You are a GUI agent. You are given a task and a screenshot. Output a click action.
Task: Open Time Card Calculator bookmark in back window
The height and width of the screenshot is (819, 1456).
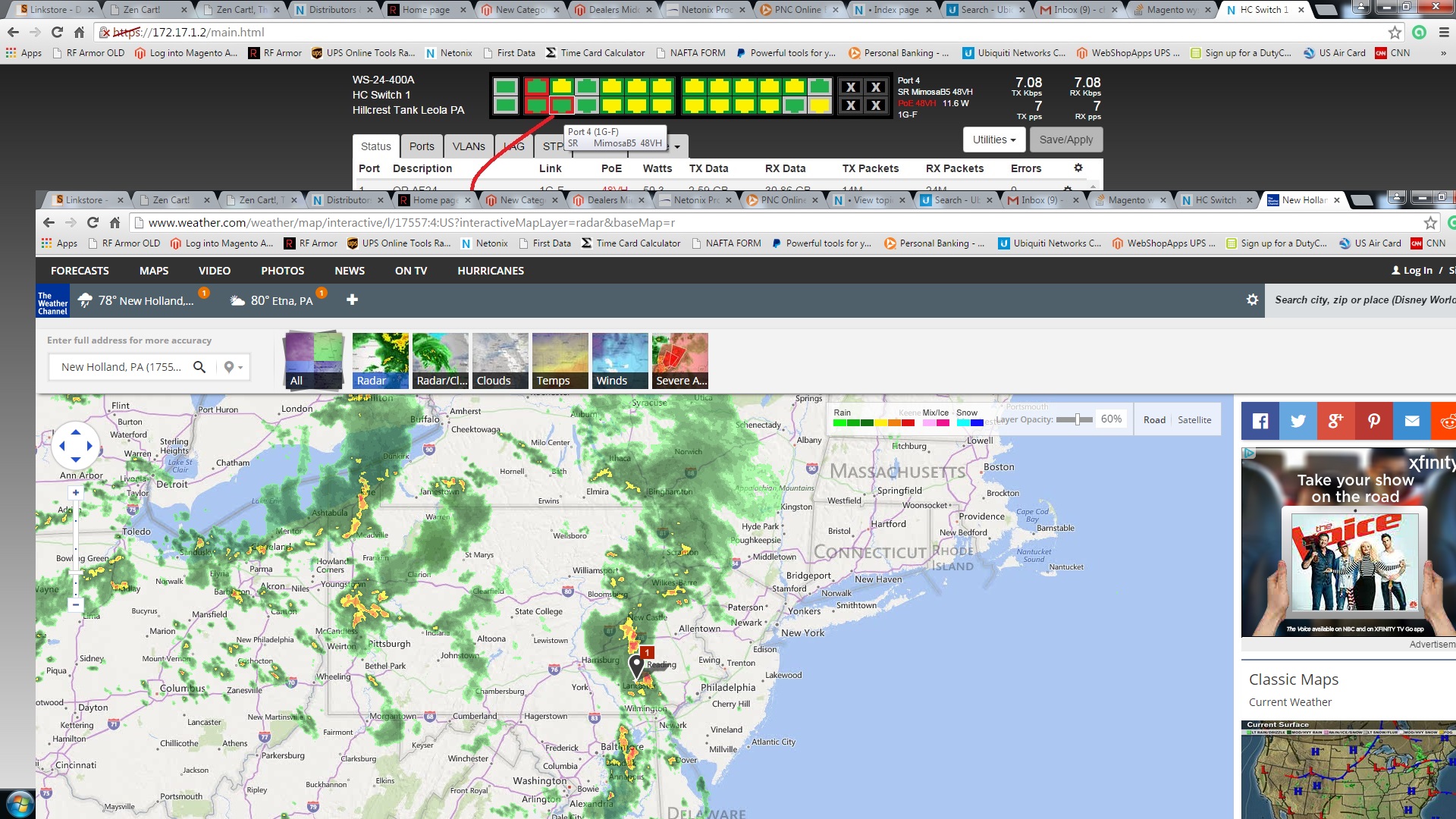click(x=595, y=53)
